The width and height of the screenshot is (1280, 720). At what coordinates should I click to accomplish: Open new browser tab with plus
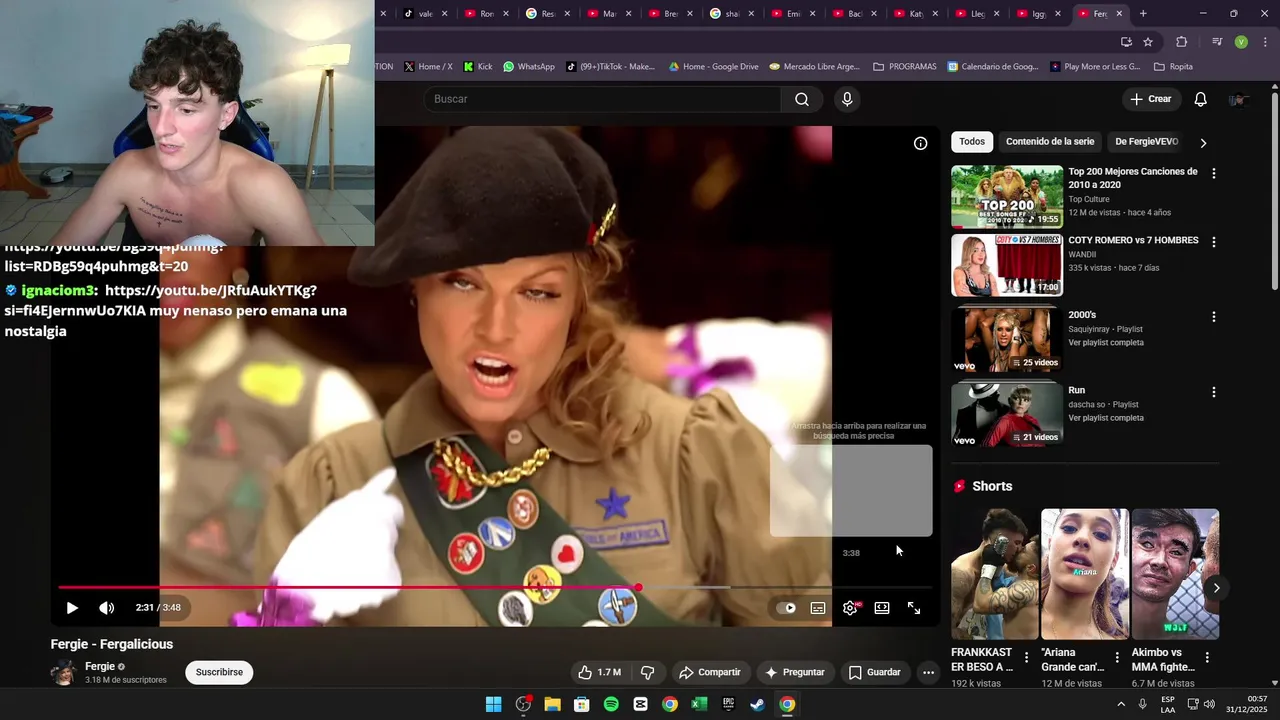pyautogui.click(x=1143, y=13)
